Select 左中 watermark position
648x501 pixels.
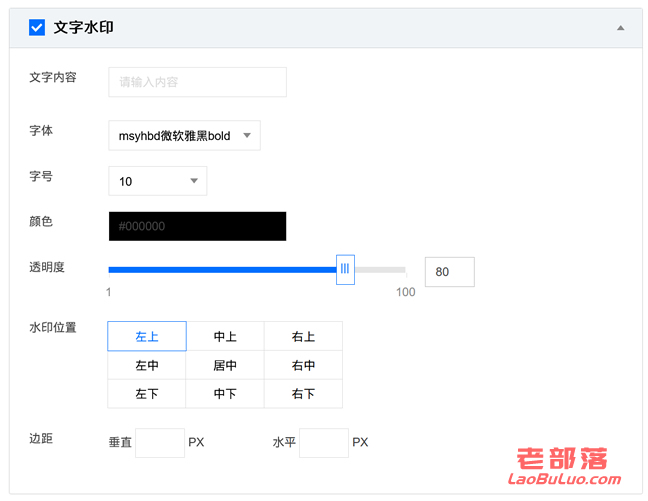coord(147,365)
